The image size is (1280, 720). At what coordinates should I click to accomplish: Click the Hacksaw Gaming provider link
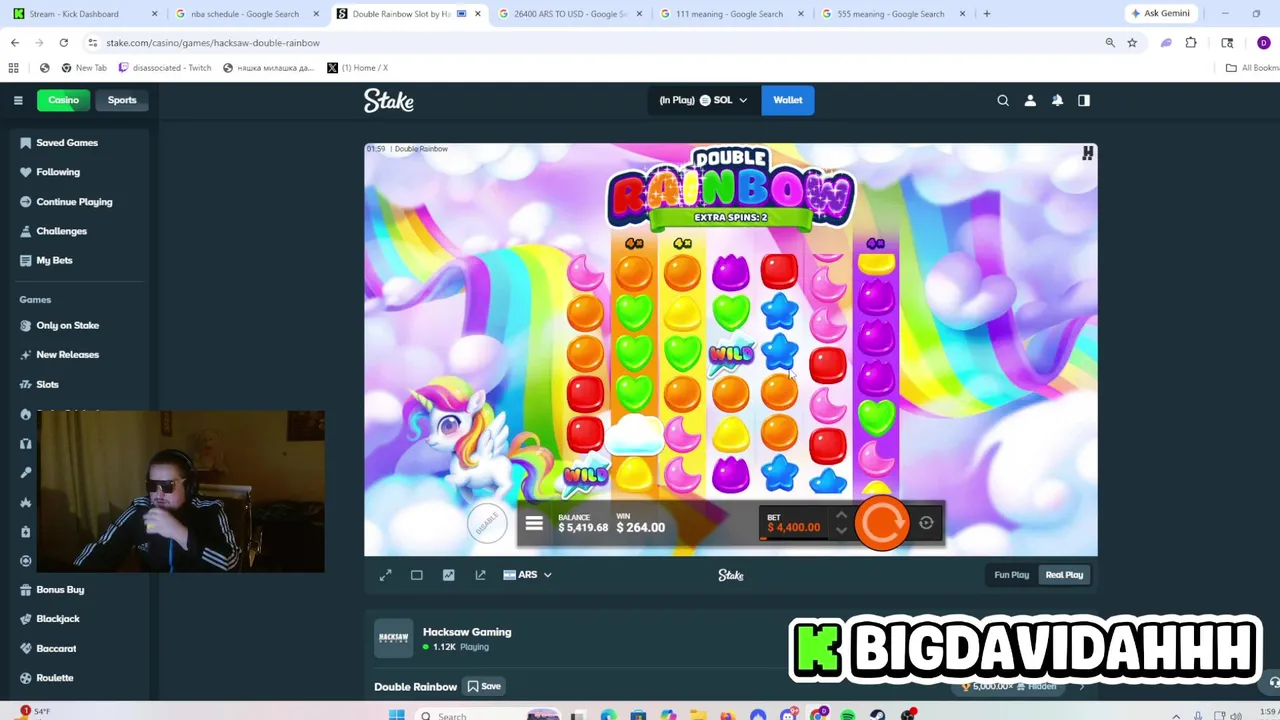[x=467, y=632]
